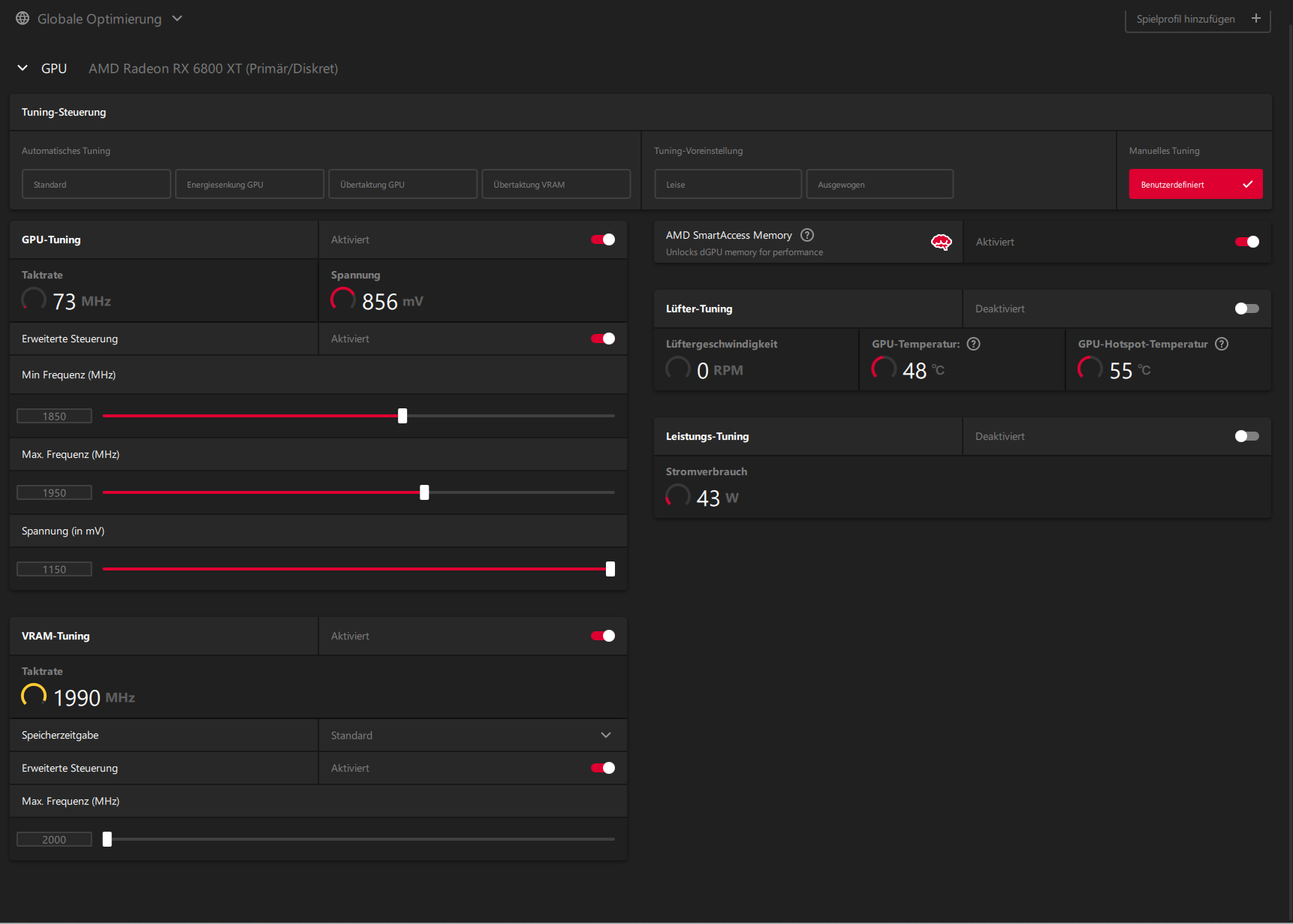Click the help icon next to AMD SmartAccess Memory

(x=807, y=235)
